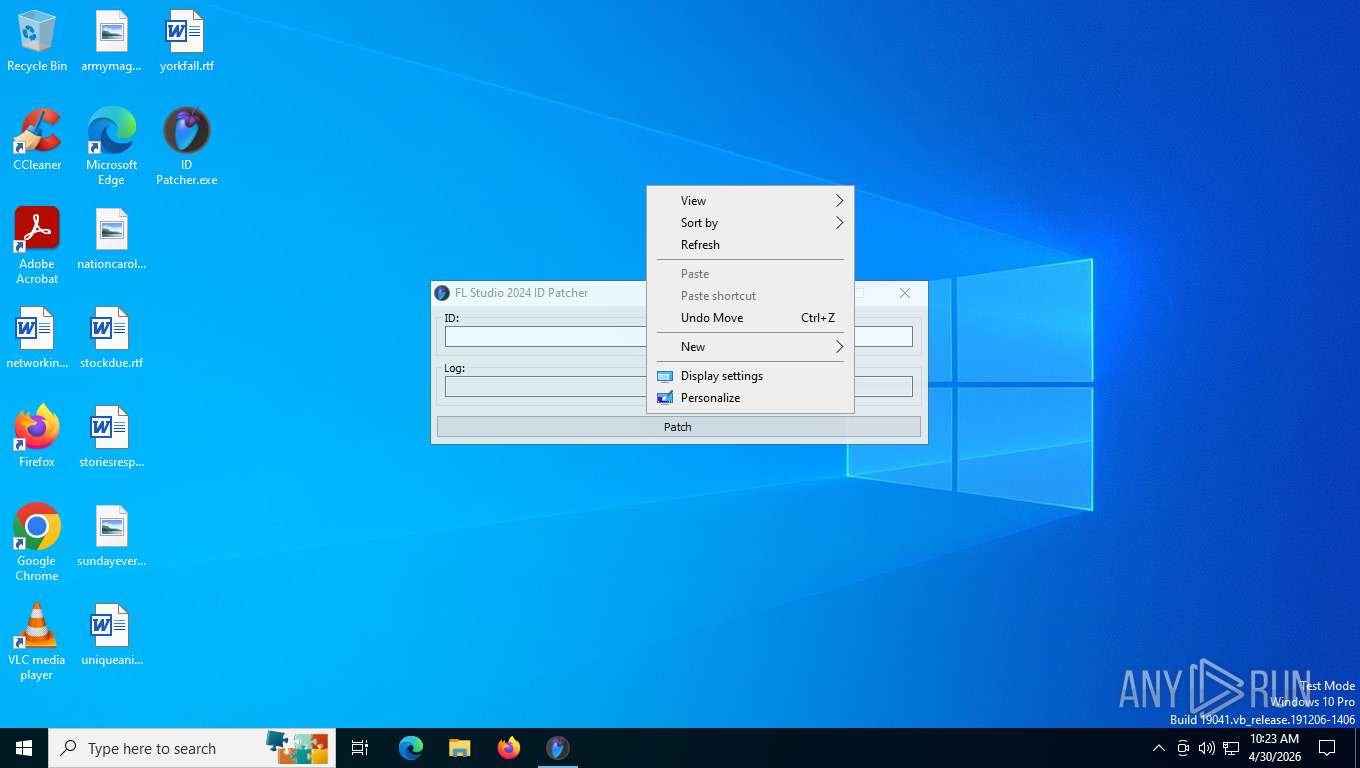Open the Windows Start menu

click(24, 748)
